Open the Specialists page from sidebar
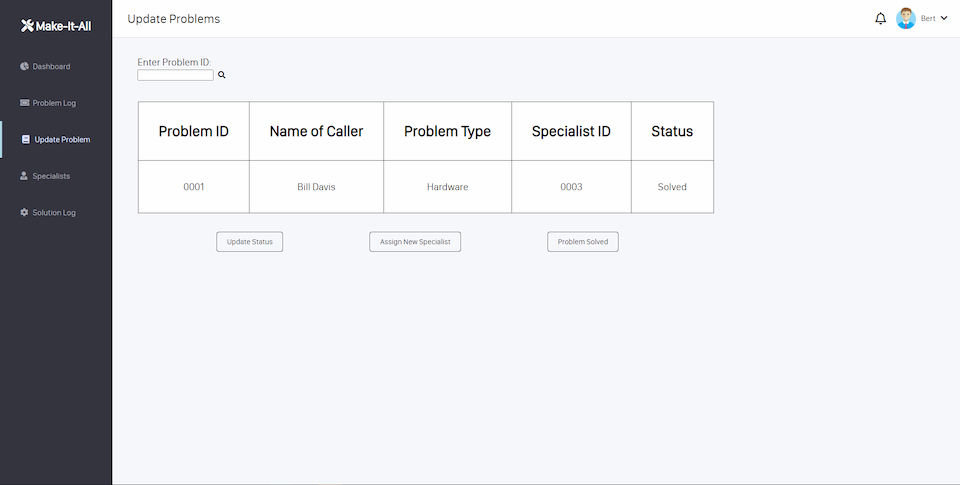This screenshot has width=960, height=485. click(50, 176)
